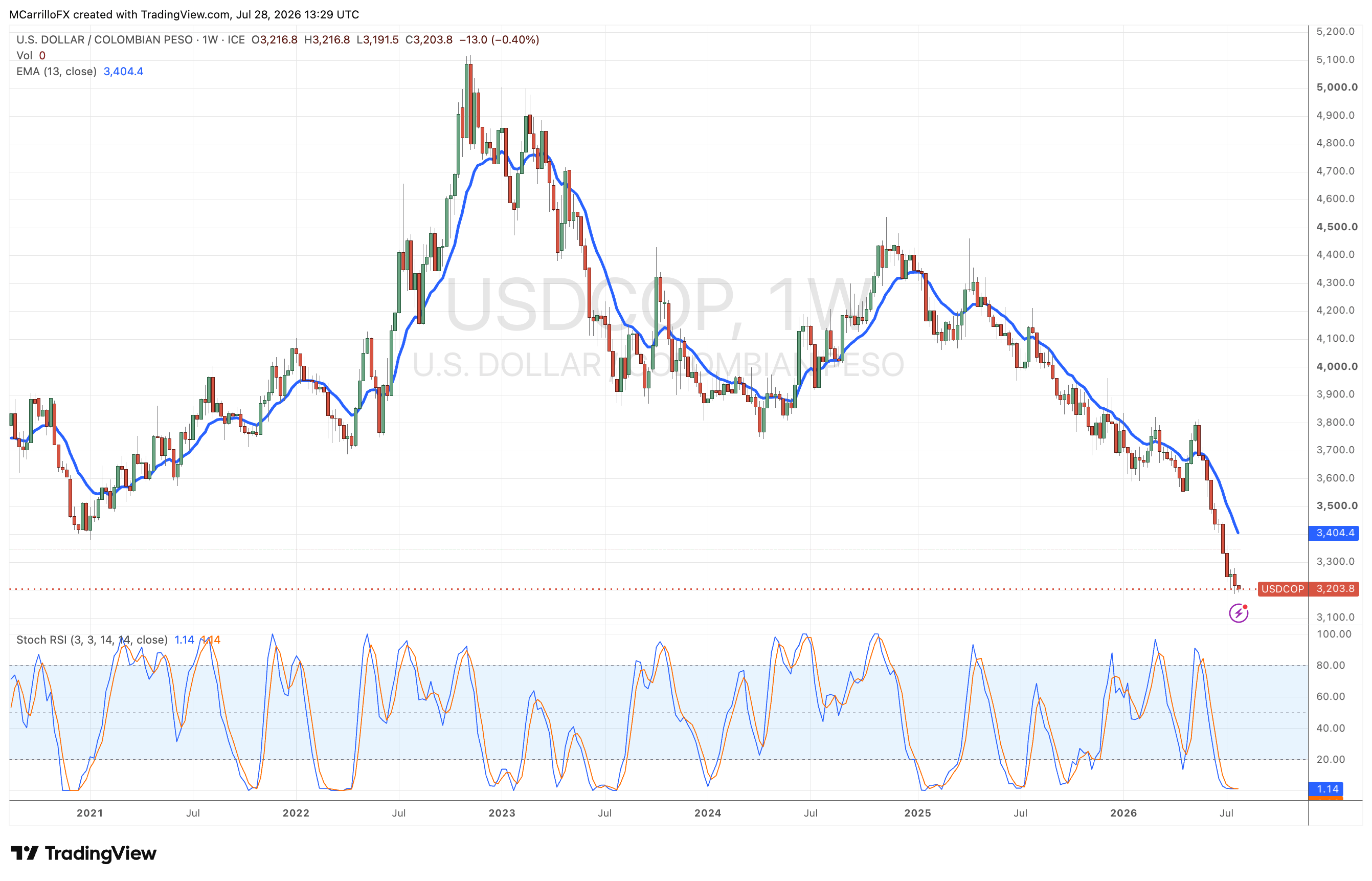This screenshot has width=1372, height=881.
Task: Click the 2025 label on the time axis
Action: (917, 813)
